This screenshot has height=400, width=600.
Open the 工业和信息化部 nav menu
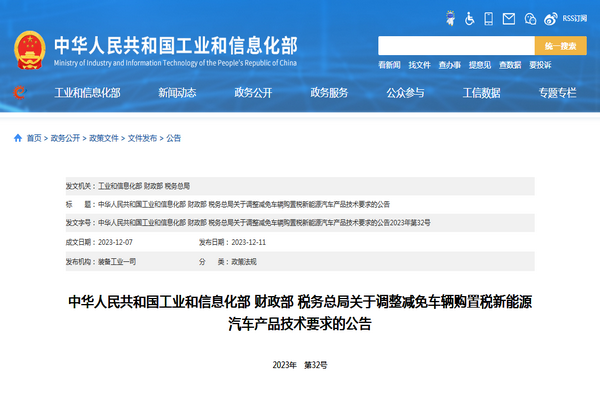87,93
